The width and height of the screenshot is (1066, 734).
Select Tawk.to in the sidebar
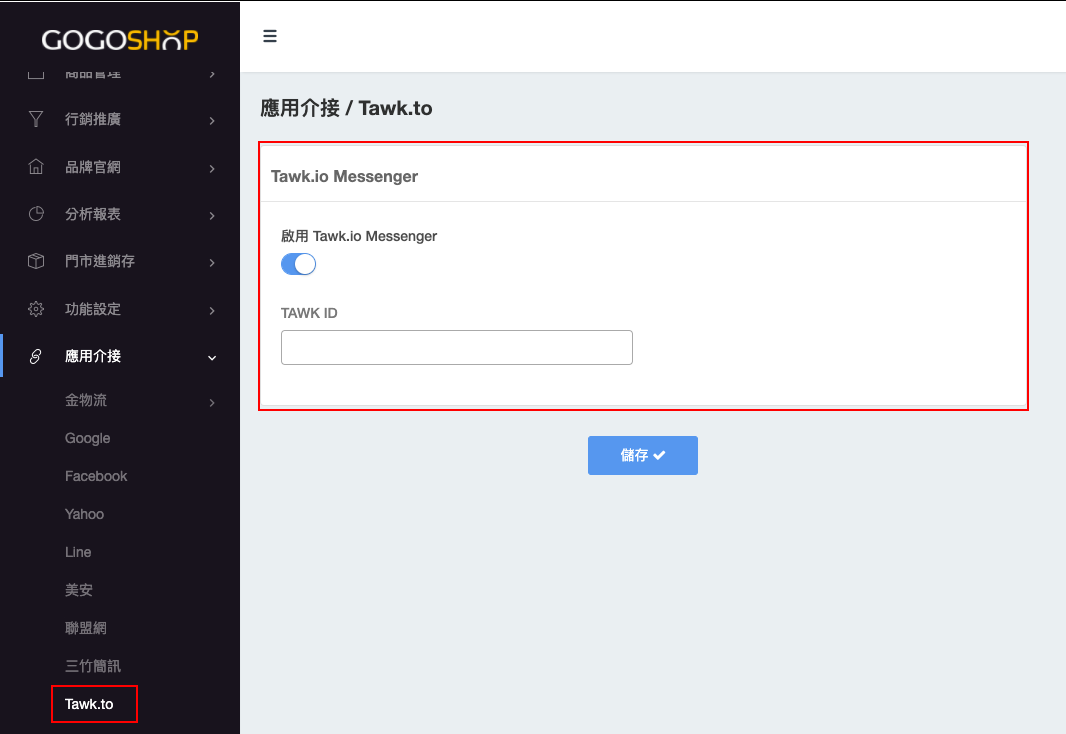click(89, 704)
